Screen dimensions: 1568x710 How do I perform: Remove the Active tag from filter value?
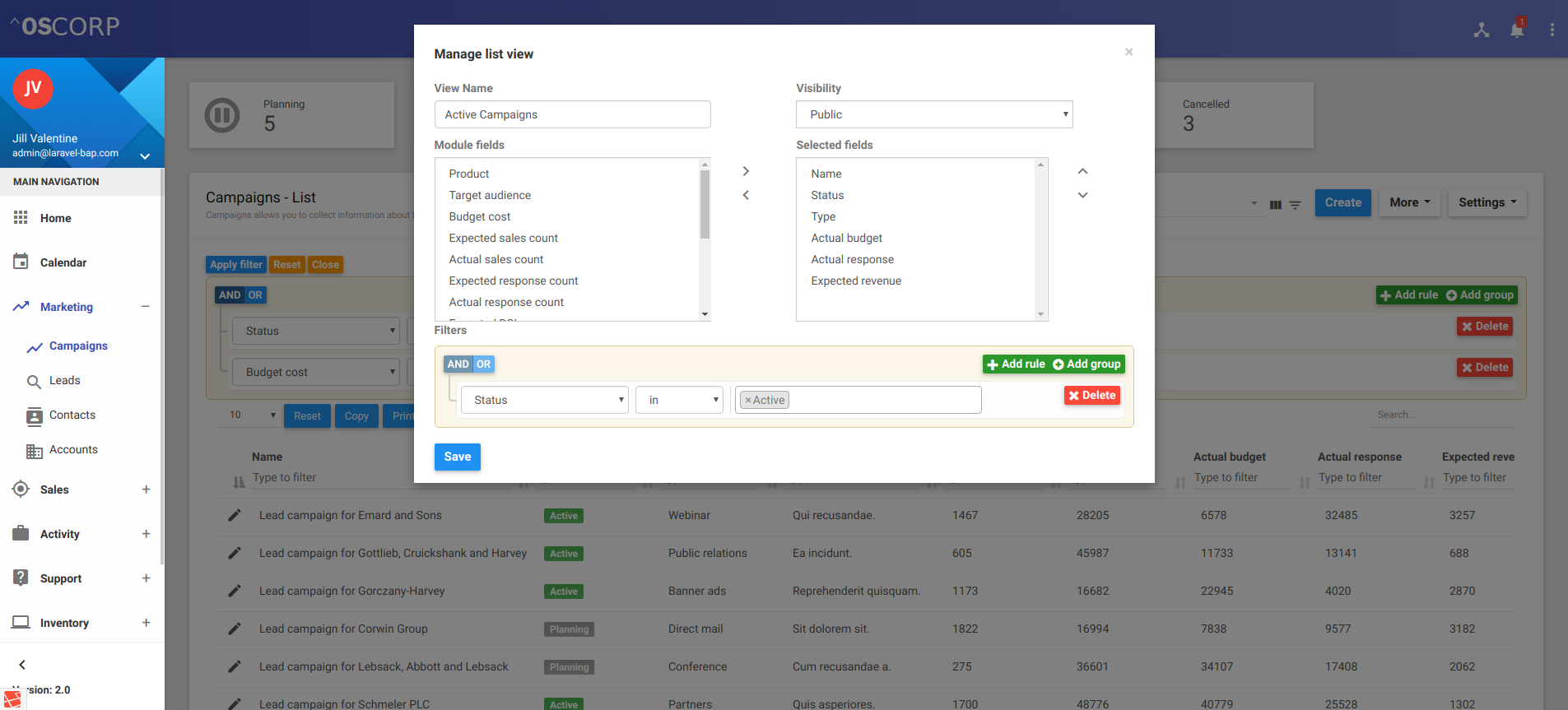pos(748,401)
